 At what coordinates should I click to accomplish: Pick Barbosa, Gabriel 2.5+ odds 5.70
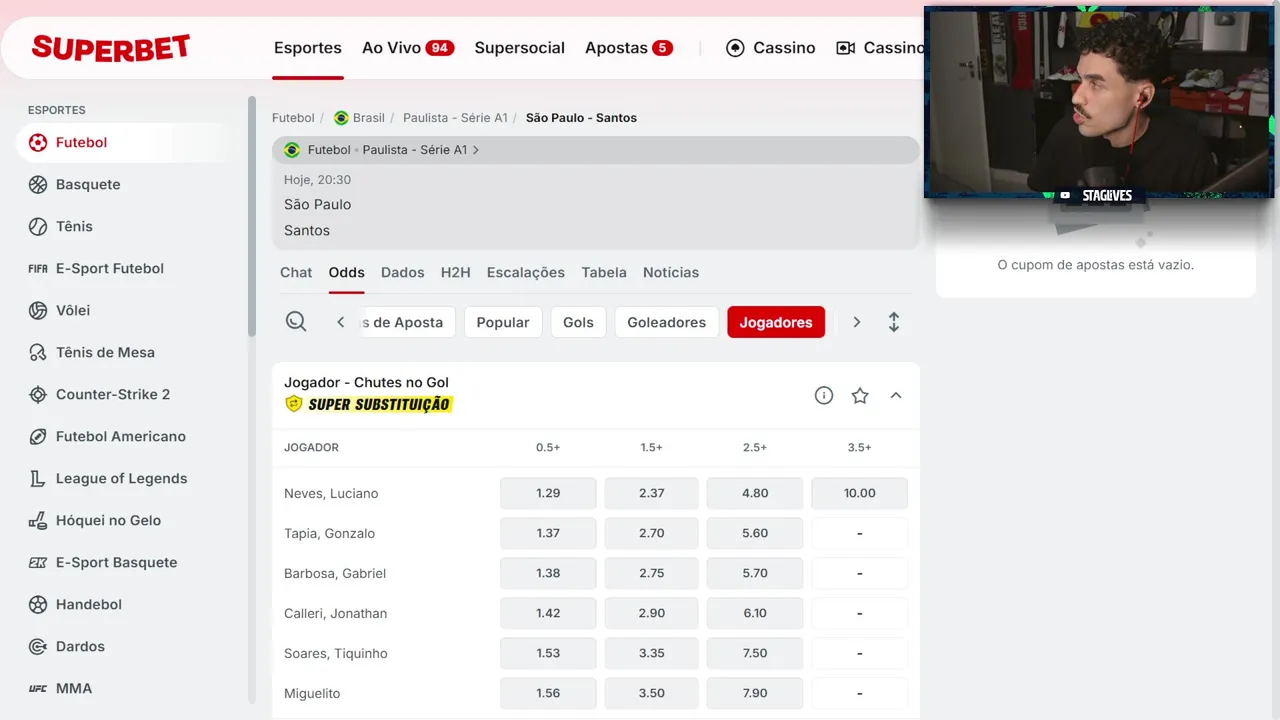[755, 573]
